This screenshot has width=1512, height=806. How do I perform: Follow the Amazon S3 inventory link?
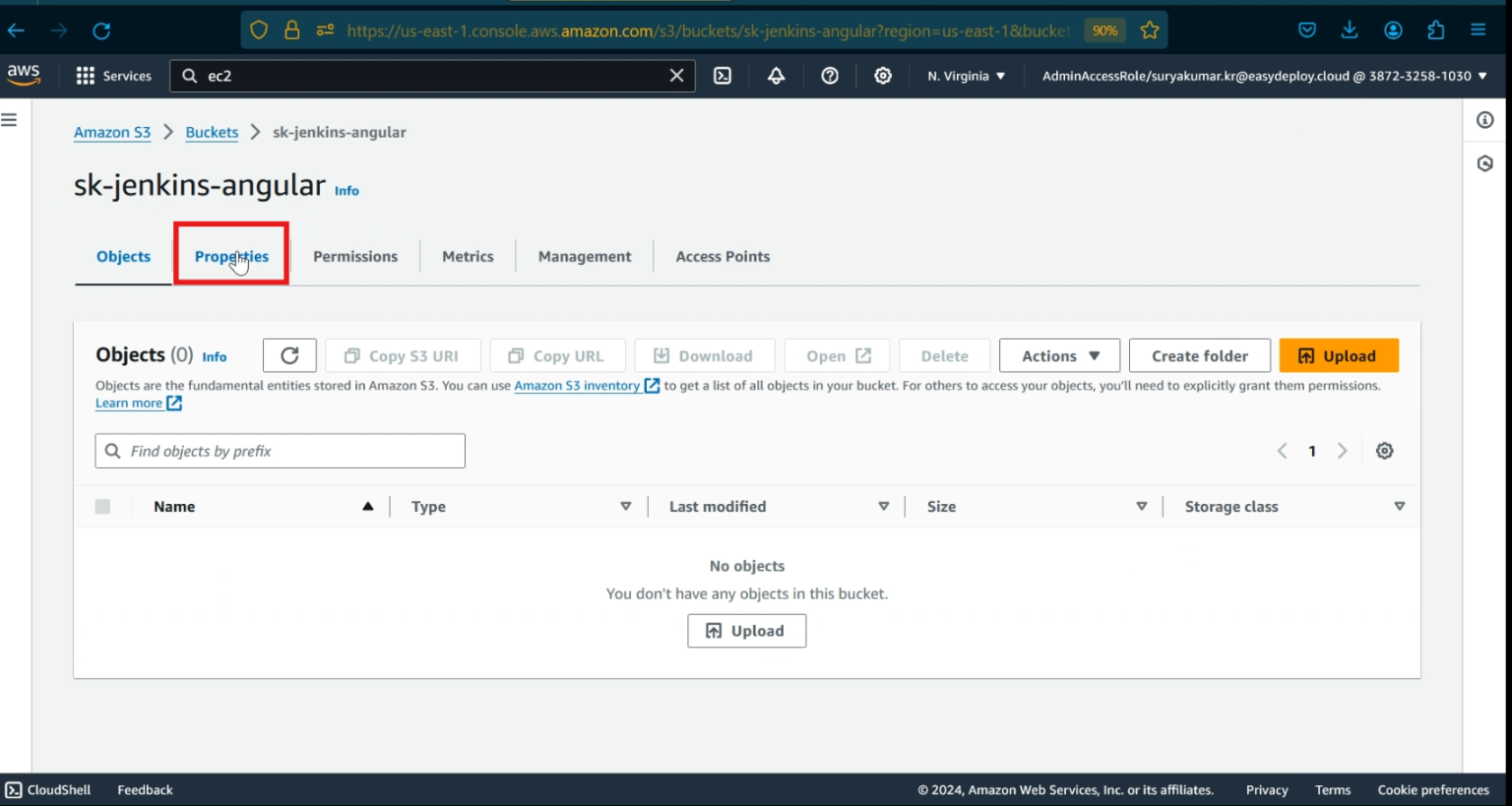(x=579, y=385)
